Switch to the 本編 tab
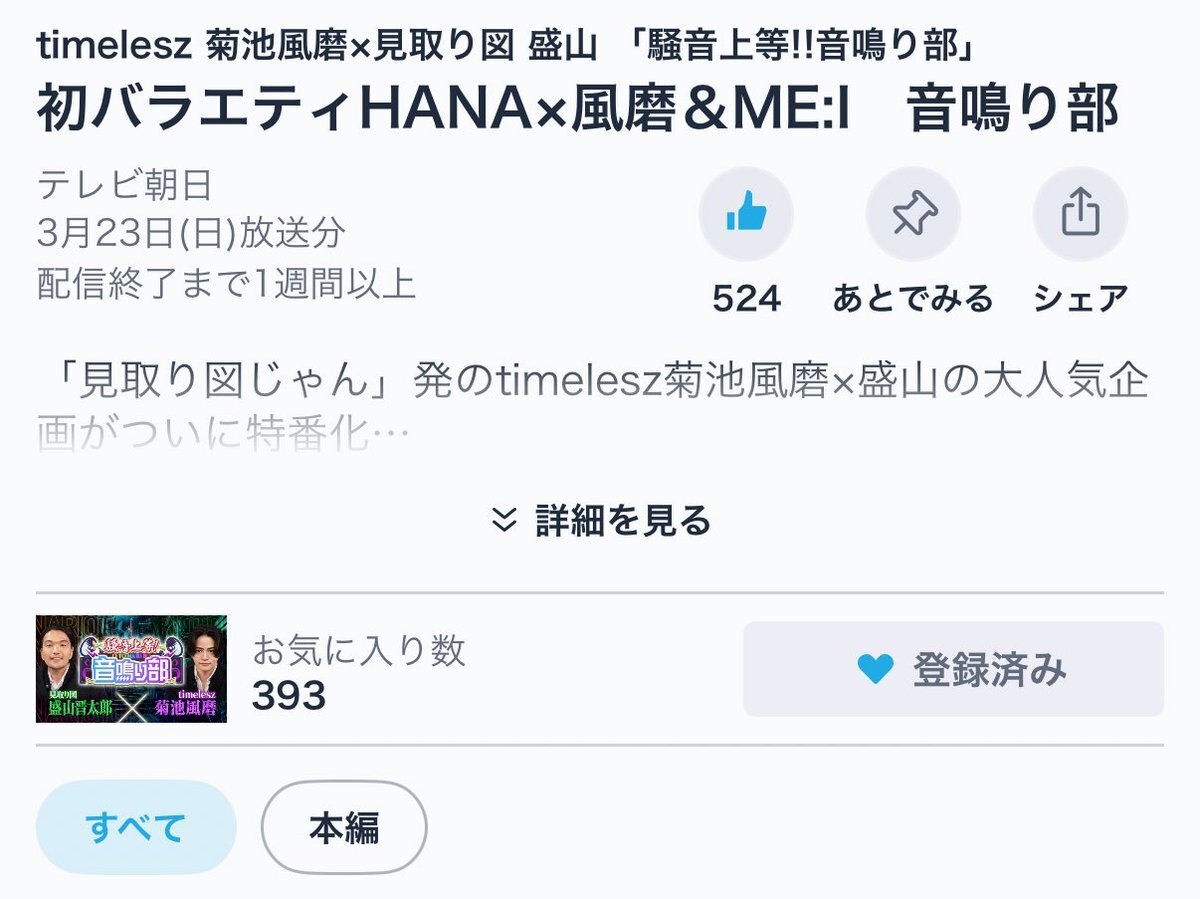Image resolution: width=1200 pixels, height=899 pixels. tap(344, 827)
